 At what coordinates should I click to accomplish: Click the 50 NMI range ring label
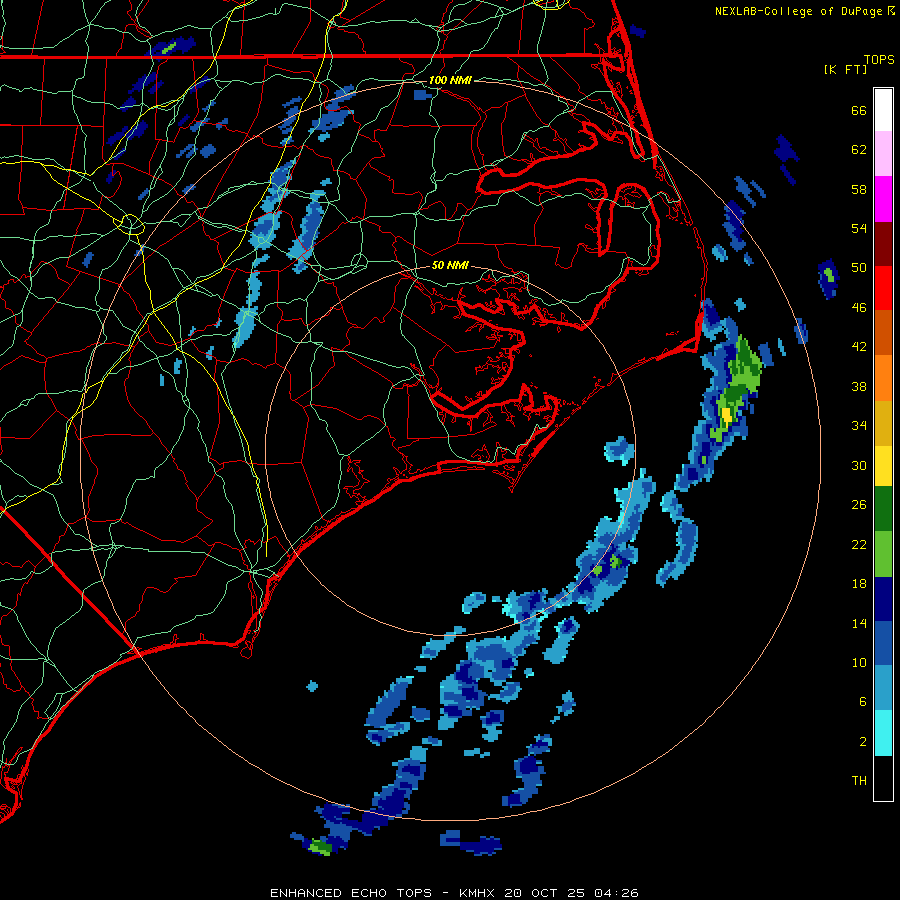[450, 265]
